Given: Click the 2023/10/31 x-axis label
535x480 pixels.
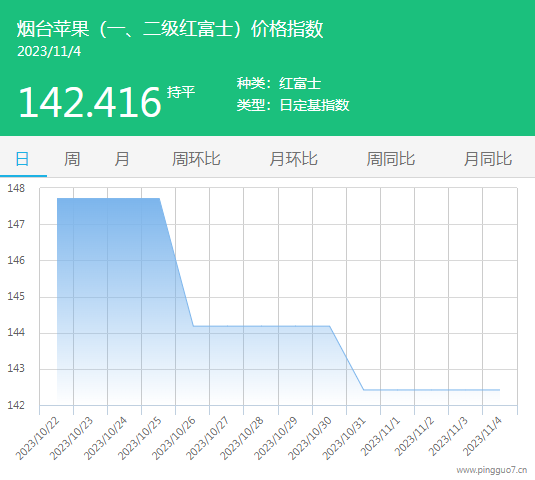Looking at the screenshot, I should (344, 438).
